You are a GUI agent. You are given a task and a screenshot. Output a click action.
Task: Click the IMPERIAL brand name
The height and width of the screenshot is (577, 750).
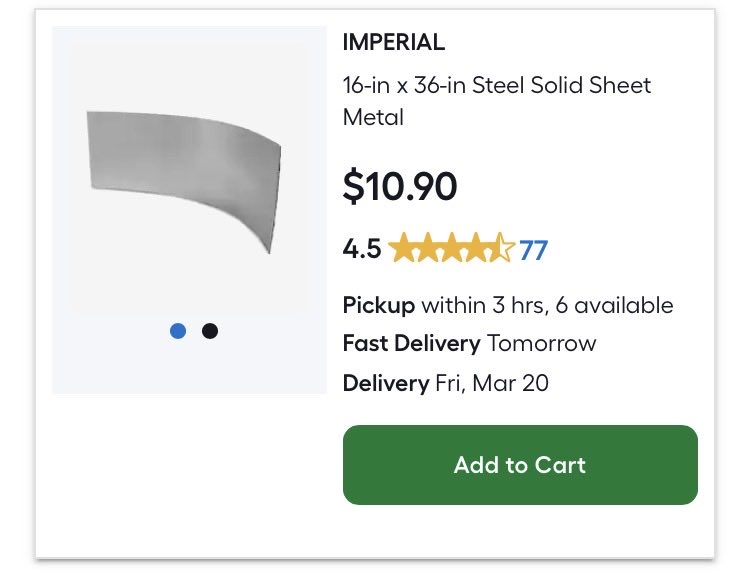tap(394, 42)
